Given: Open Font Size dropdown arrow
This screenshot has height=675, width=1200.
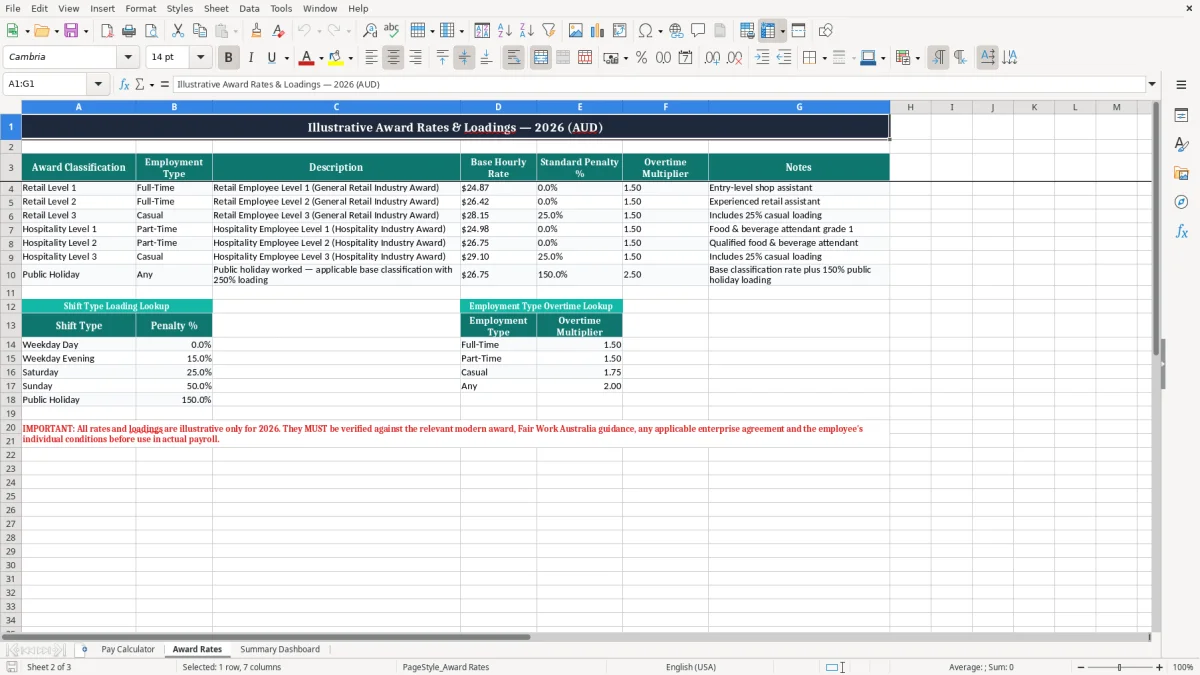Looking at the screenshot, I should [200, 58].
